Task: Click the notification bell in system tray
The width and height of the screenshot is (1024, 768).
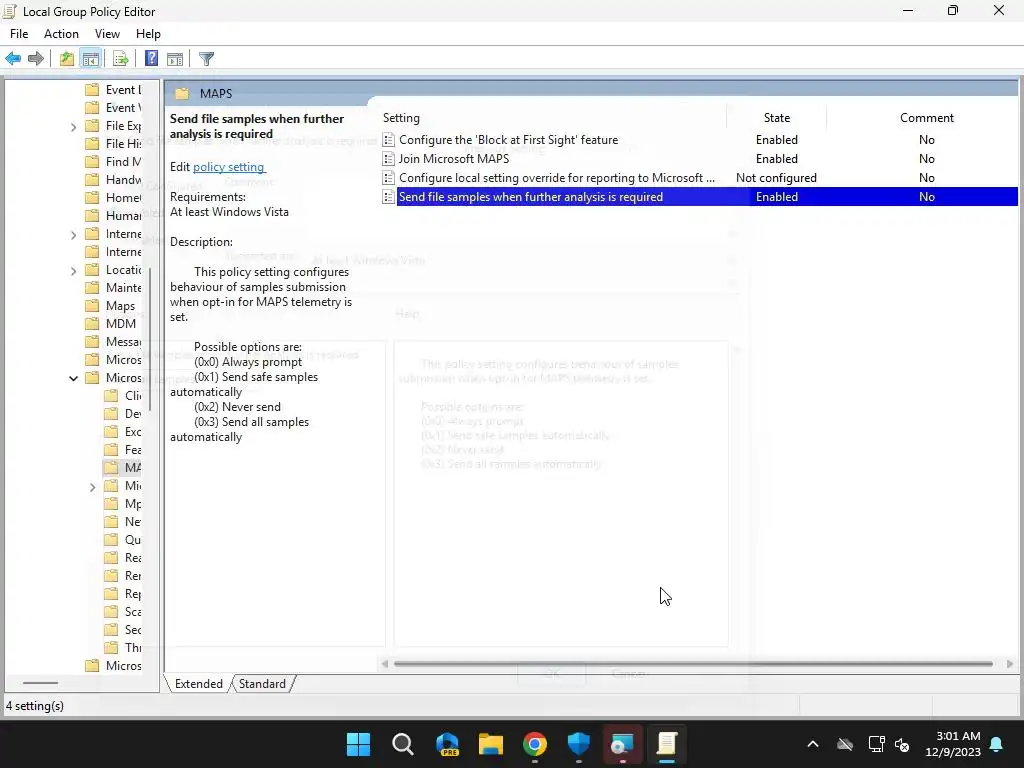Action: pyautogui.click(x=997, y=744)
